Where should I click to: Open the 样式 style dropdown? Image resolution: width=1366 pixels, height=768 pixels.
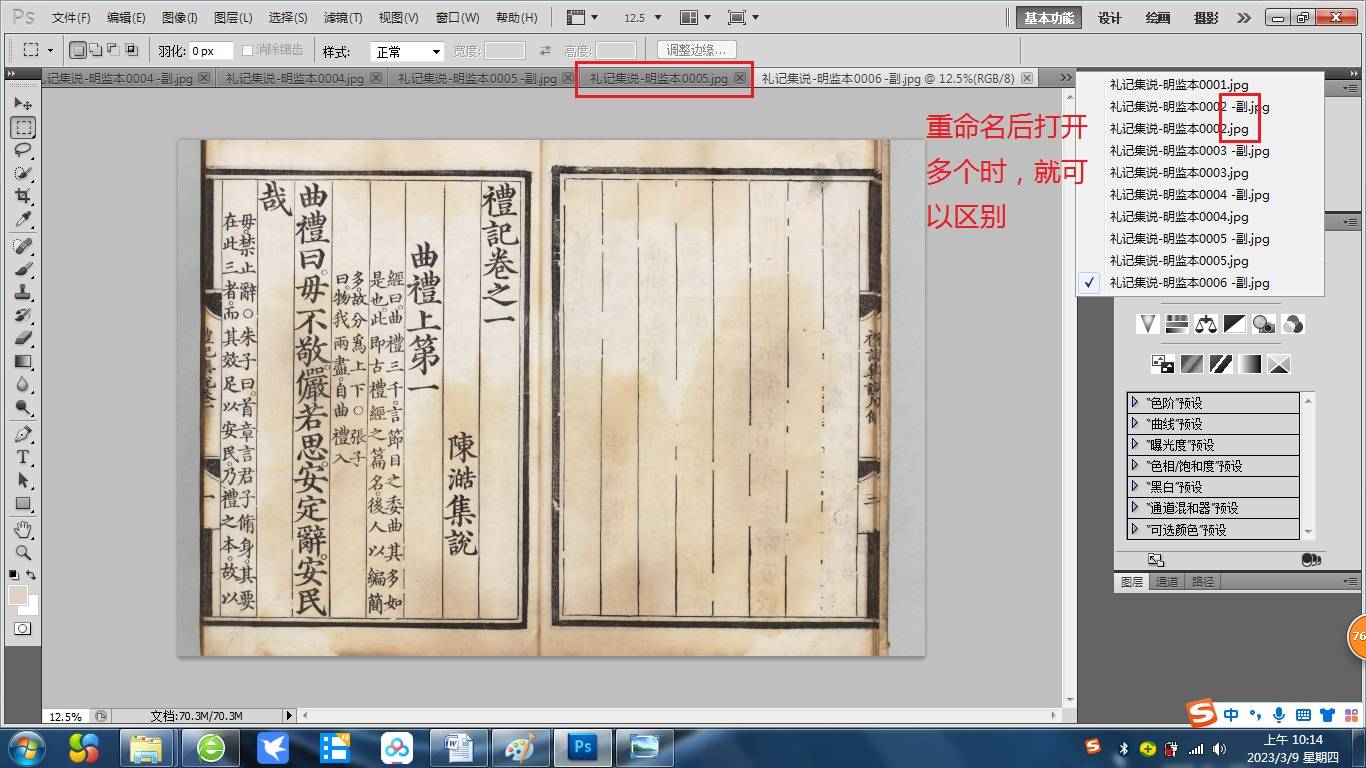407,51
